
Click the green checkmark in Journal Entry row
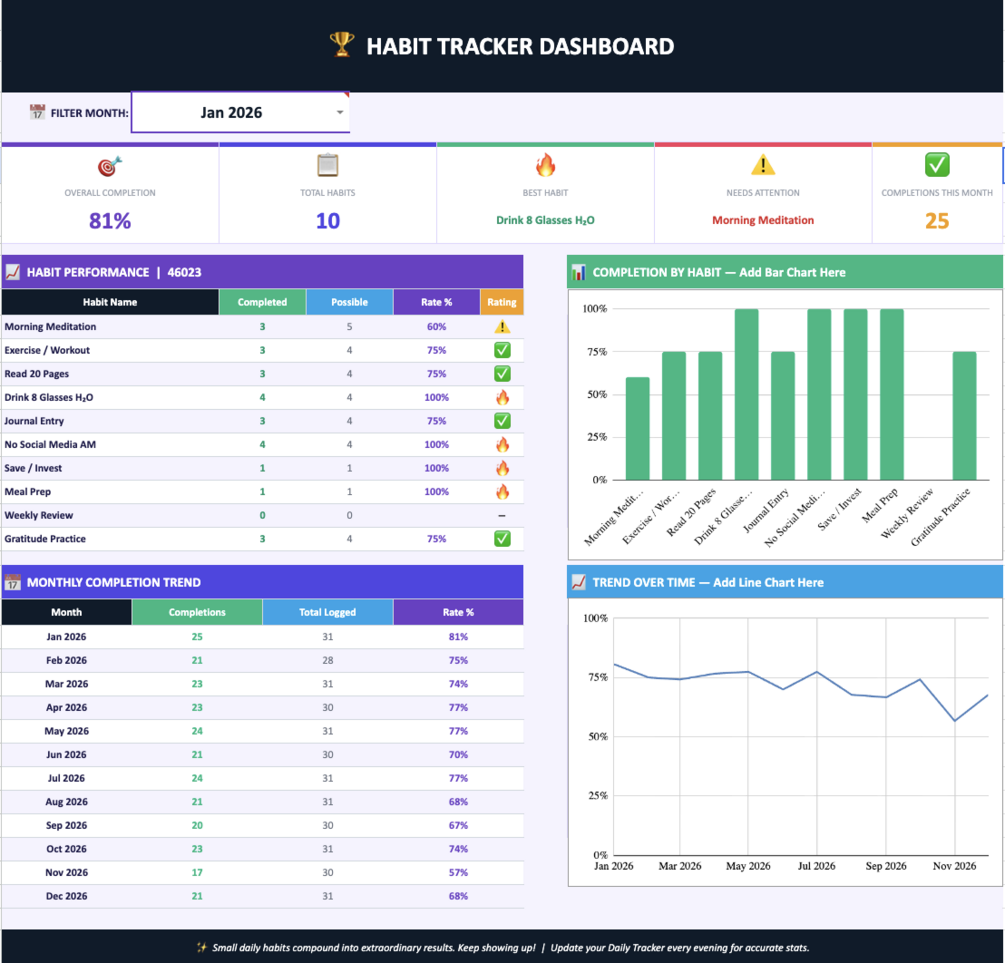[502, 421]
